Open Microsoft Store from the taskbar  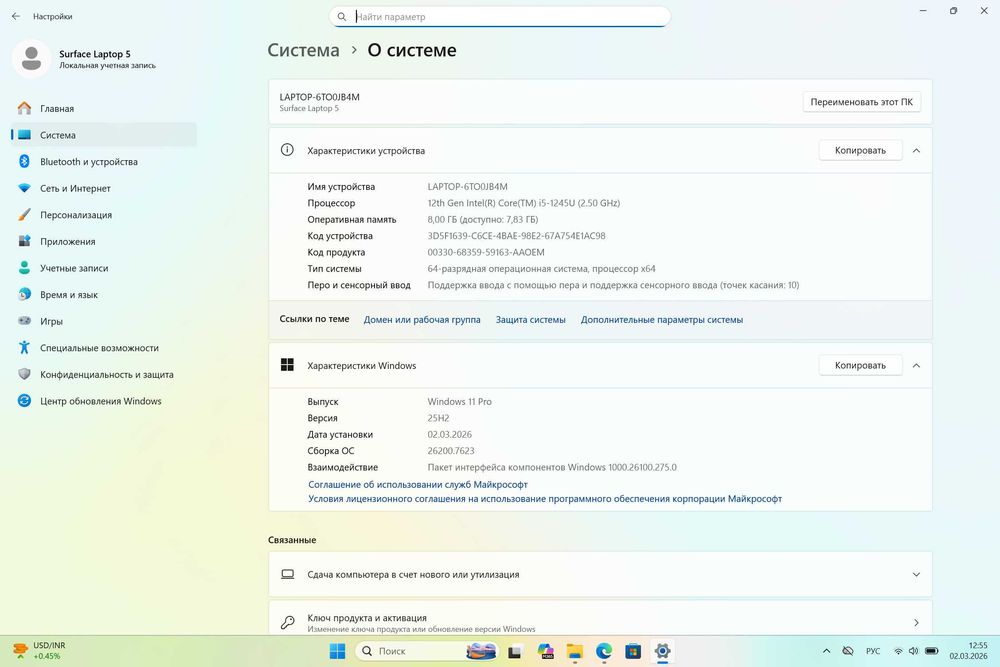click(633, 651)
